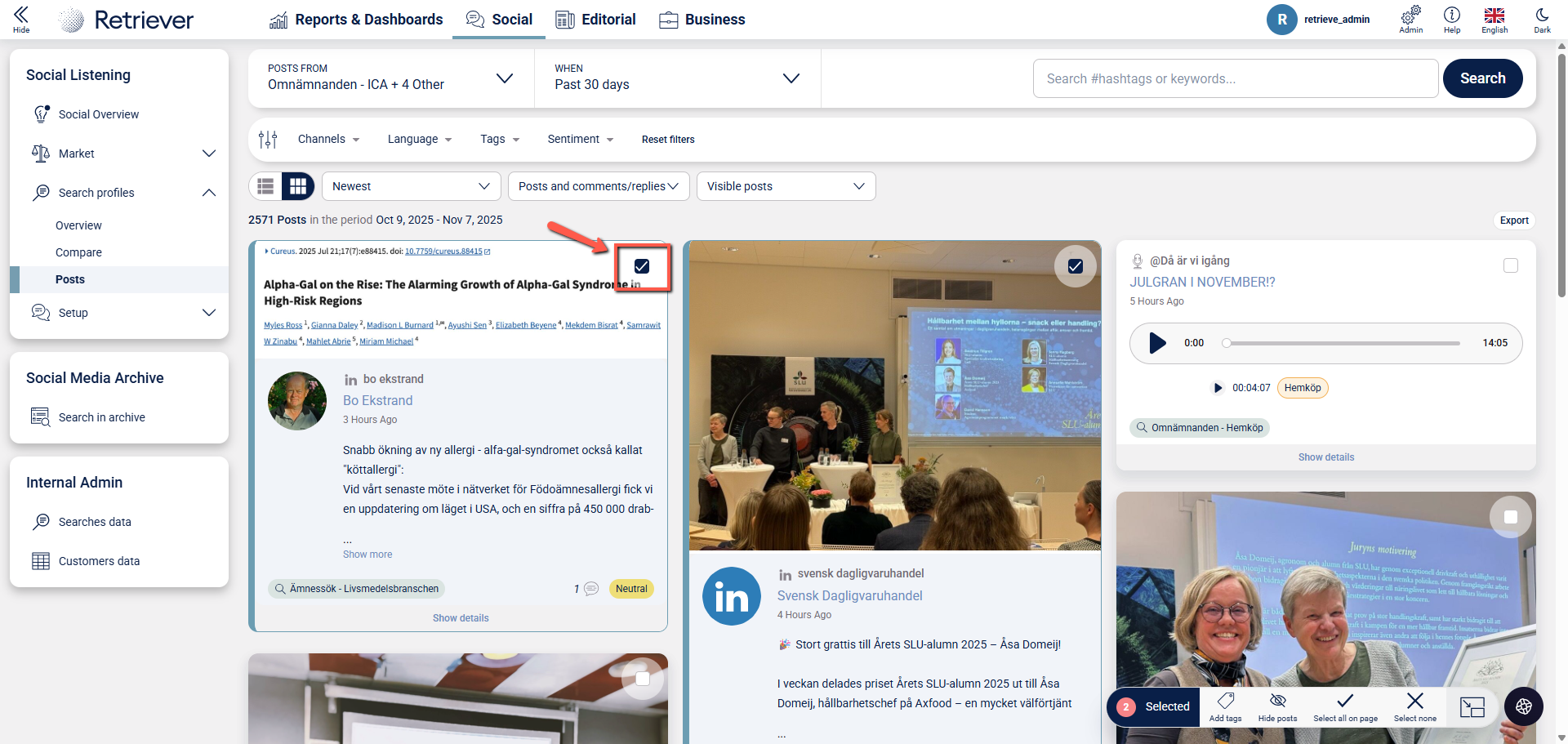Open the Newest sort dropdown
1568x744 pixels.
coord(412,186)
